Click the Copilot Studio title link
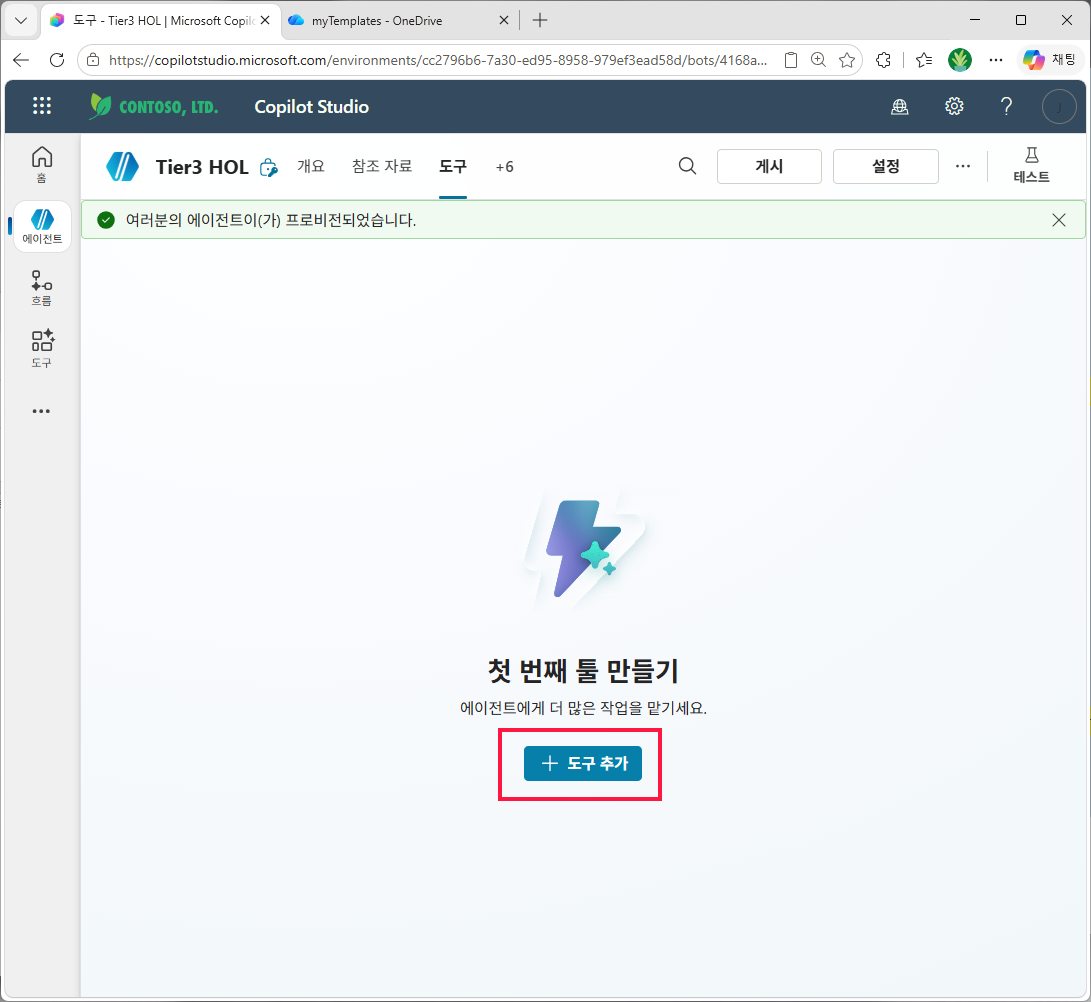1091x1002 pixels. tap(312, 106)
